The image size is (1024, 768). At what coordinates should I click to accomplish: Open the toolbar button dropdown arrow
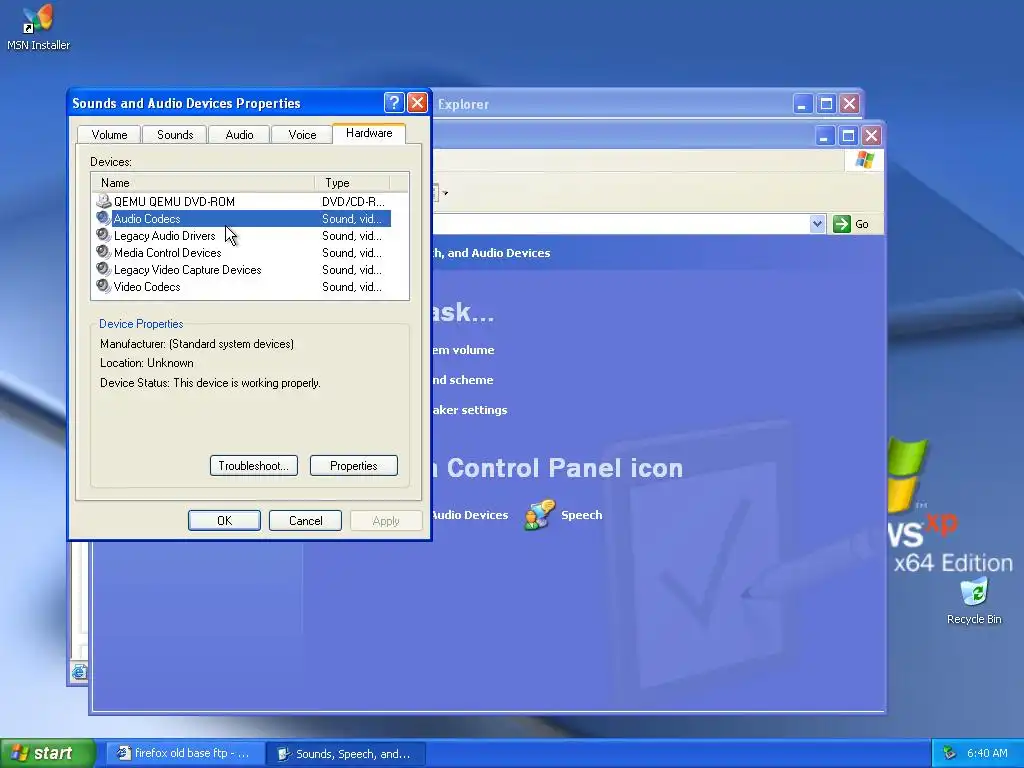445,193
